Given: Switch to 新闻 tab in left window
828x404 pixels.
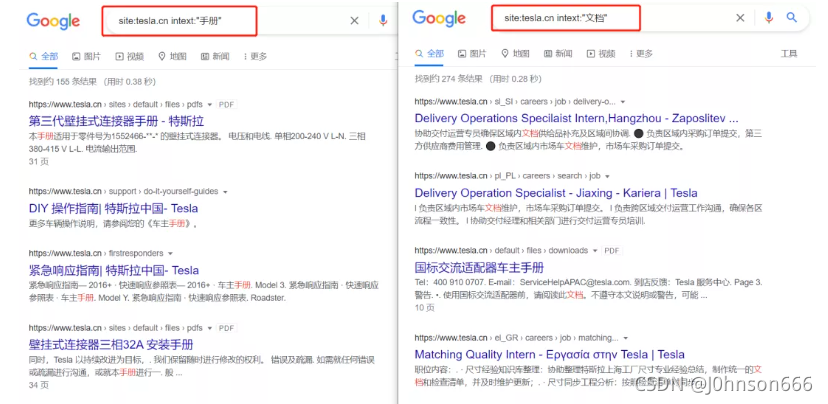Looking at the screenshot, I should coord(215,57).
